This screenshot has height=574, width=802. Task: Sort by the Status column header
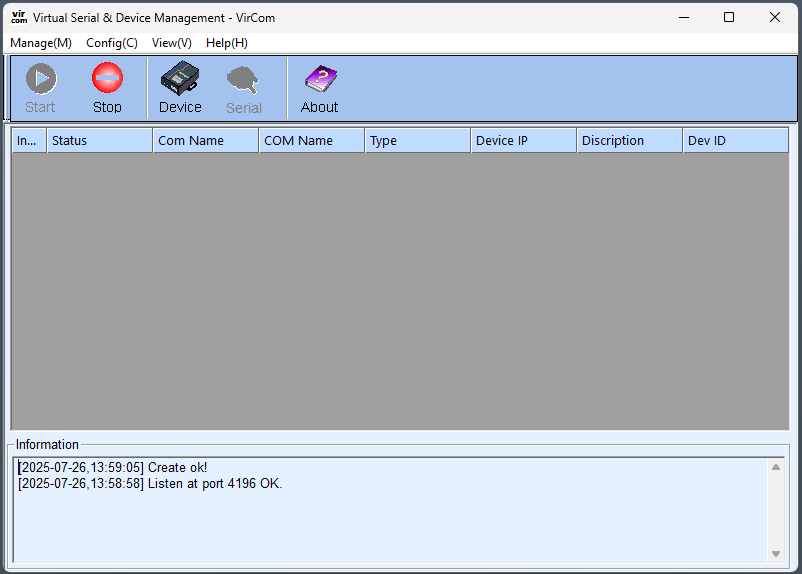pos(100,141)
